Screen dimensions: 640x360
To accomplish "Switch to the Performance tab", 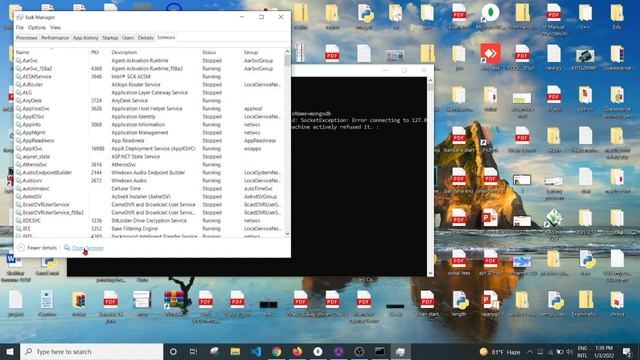I will 55,38.
